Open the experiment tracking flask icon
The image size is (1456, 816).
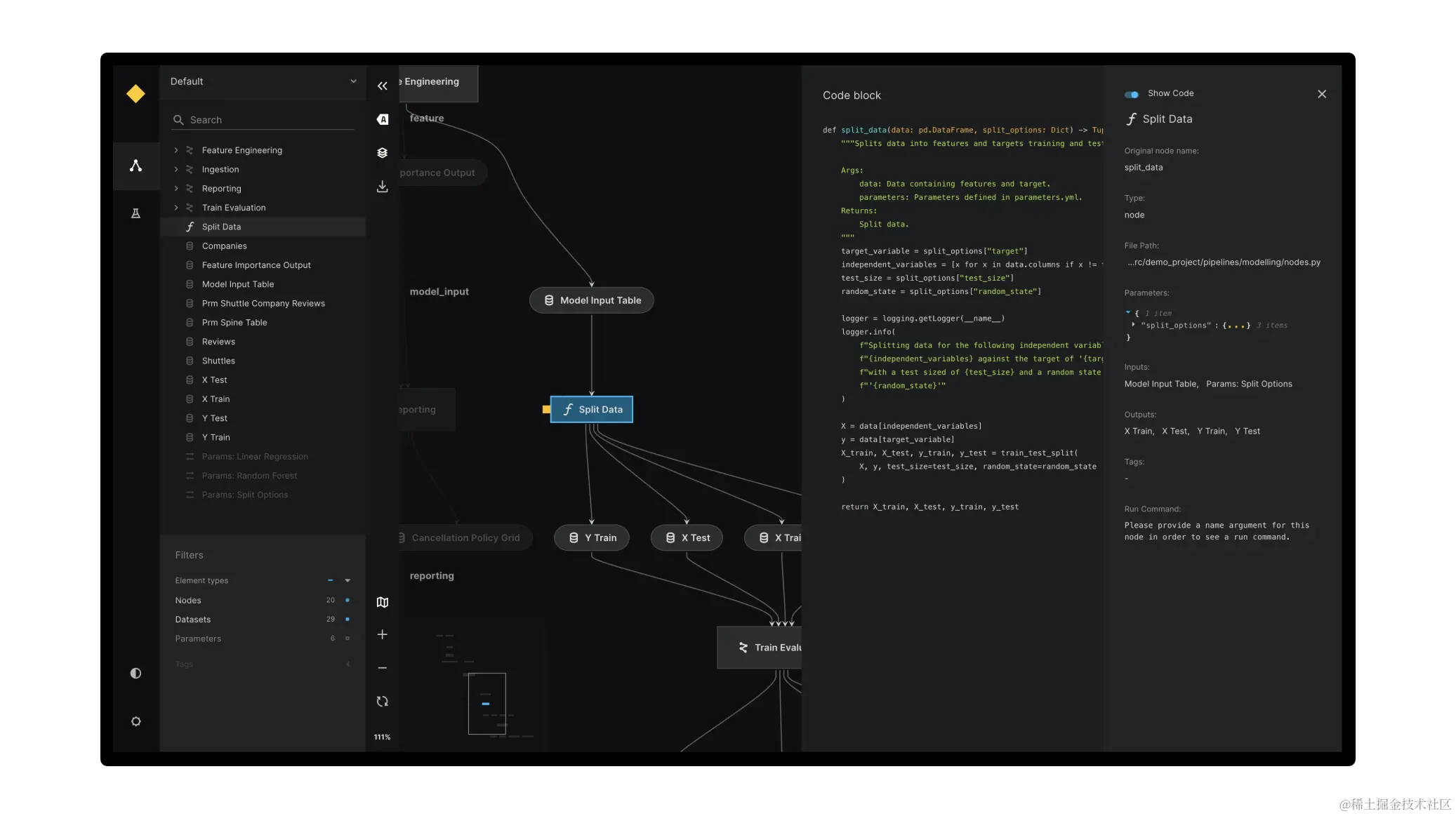pos(135,213)
